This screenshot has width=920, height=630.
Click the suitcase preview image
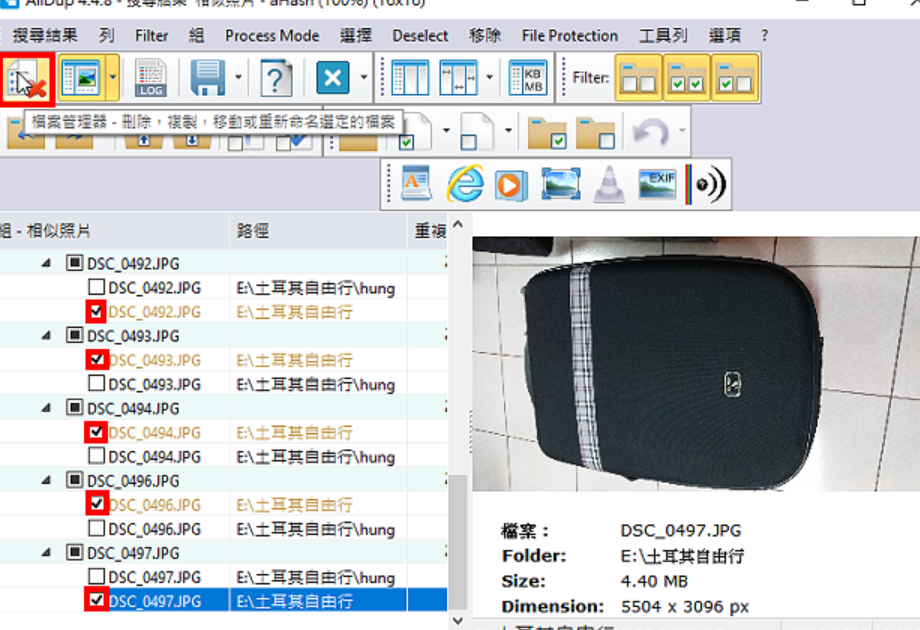click(x=696, y=364)
